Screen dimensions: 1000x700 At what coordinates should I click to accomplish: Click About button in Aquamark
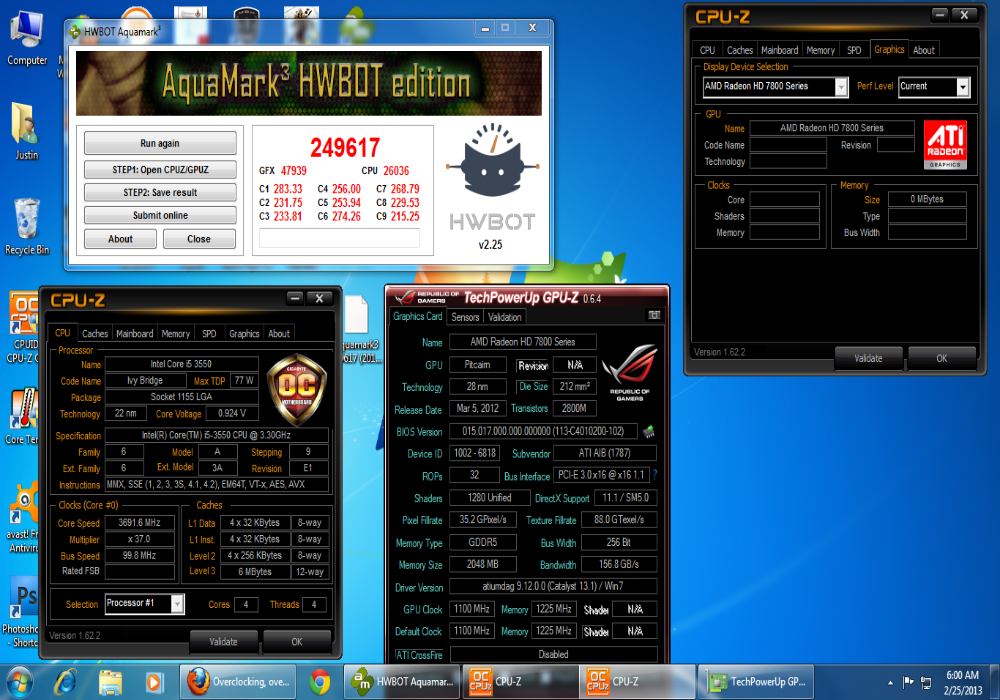(121, 239)
